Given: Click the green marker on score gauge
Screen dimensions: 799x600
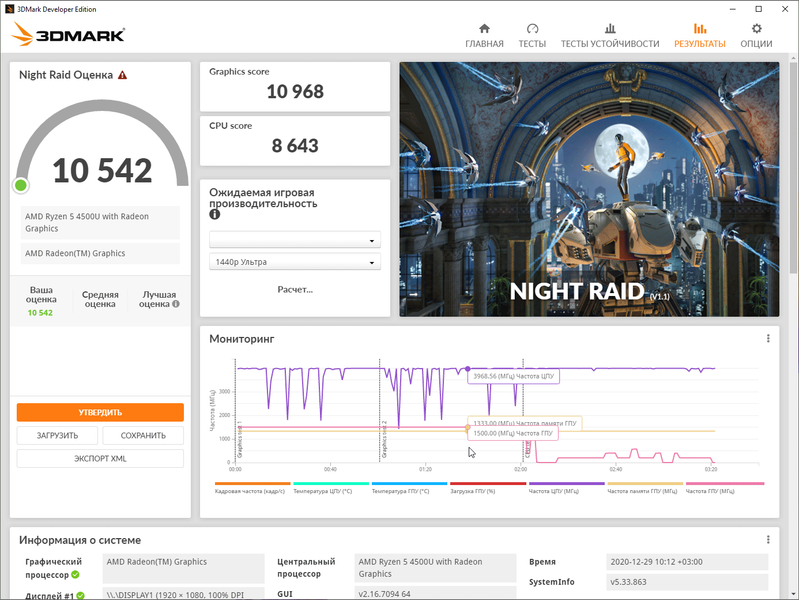Looking at the screenshot, I should pyautogui.click(x=21, y=185).
